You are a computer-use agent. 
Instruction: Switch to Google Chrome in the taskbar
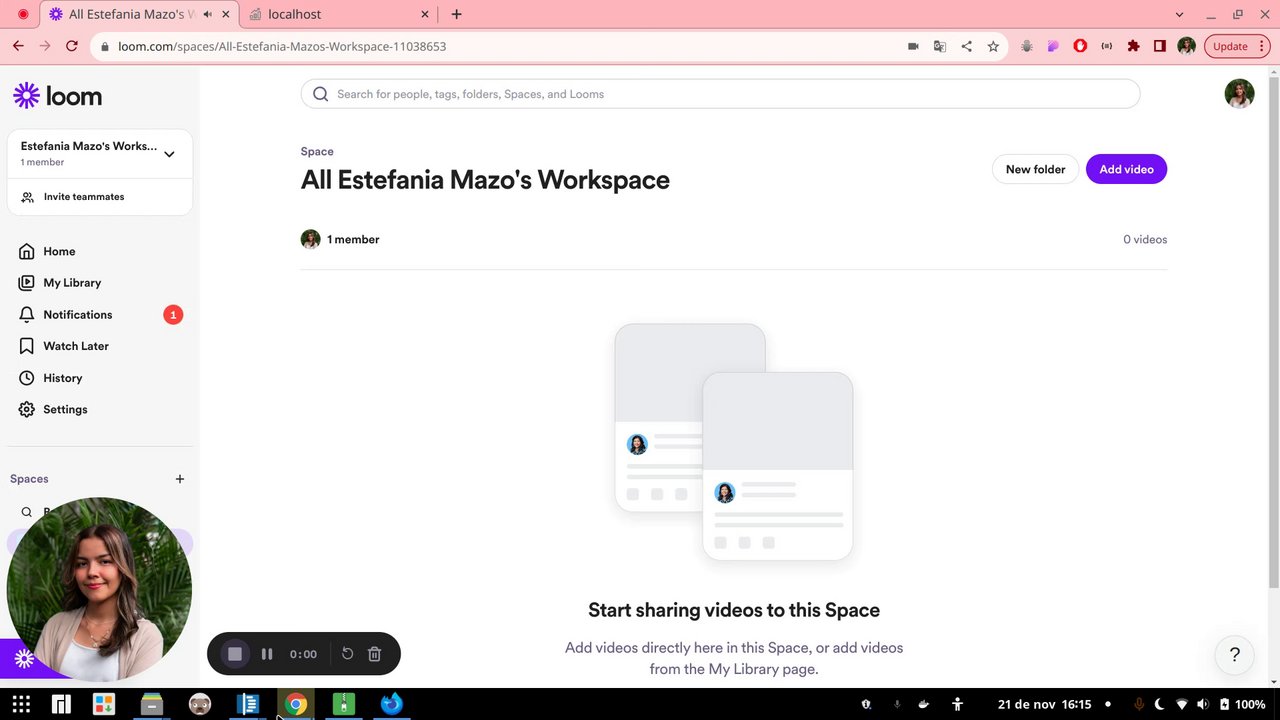[296, 704]
